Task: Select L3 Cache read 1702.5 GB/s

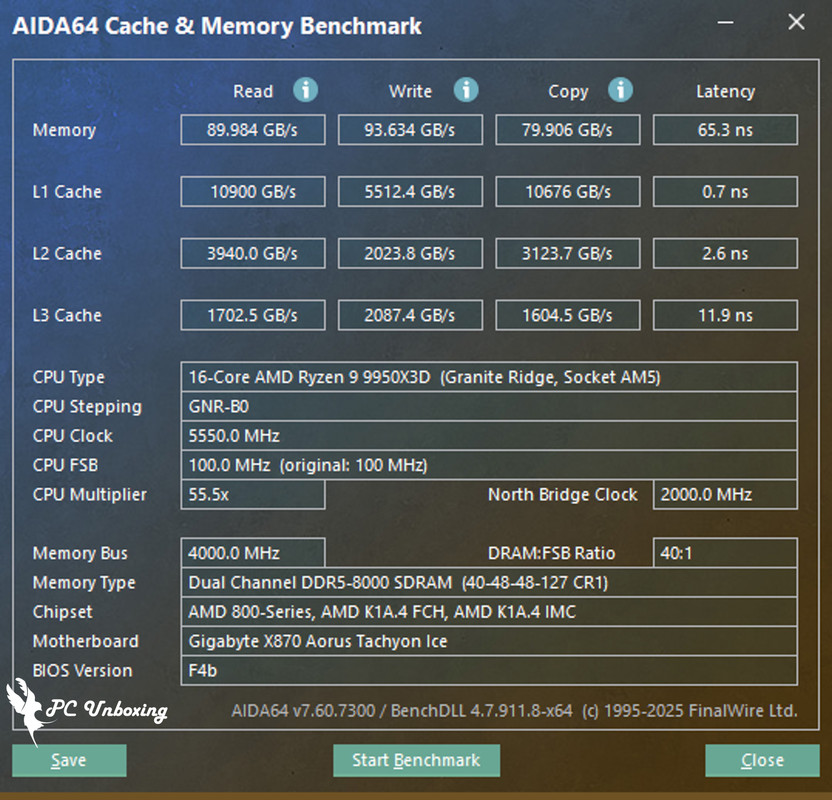Action: pos(253,315)
